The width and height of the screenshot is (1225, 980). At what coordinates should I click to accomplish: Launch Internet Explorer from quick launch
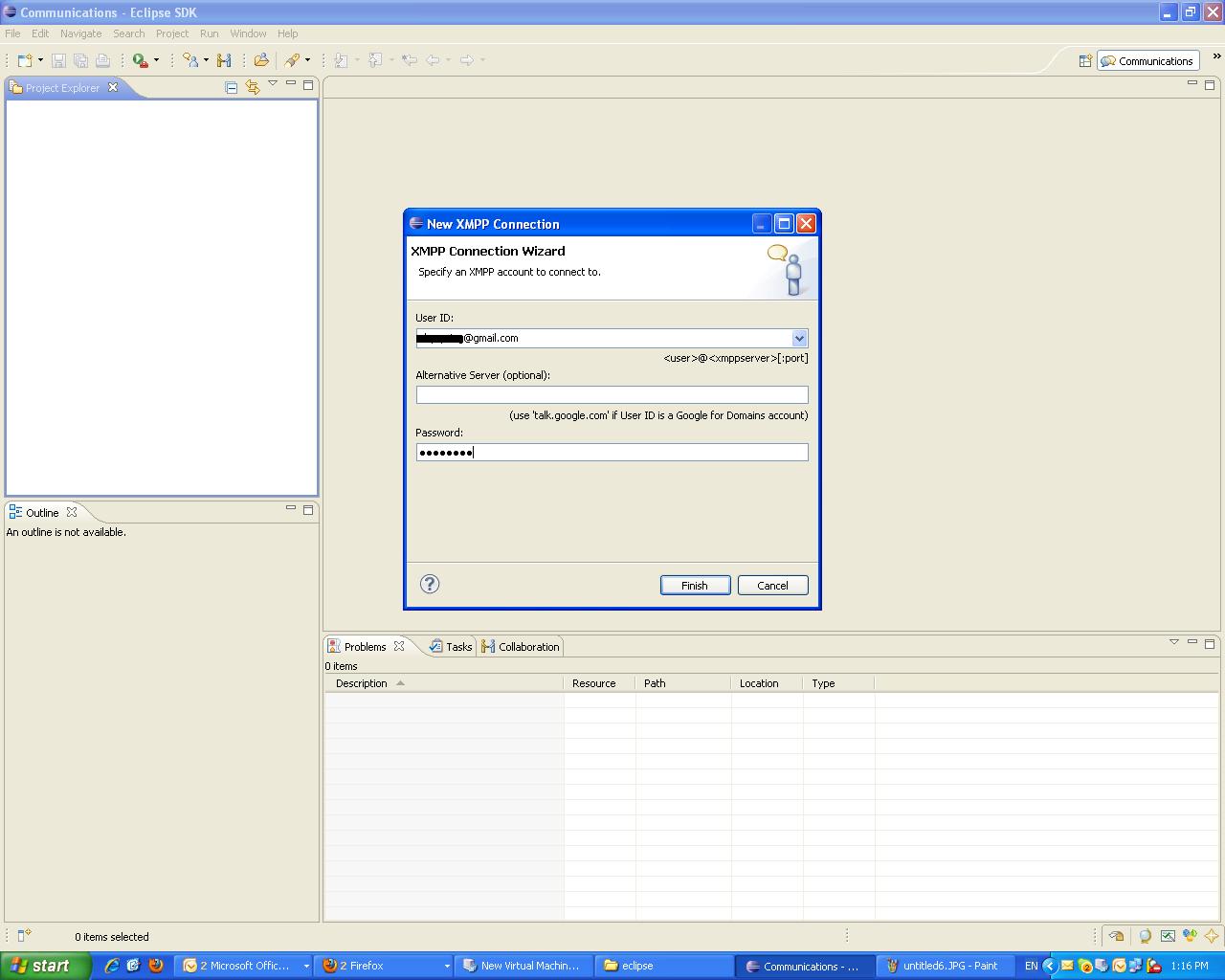112,966
